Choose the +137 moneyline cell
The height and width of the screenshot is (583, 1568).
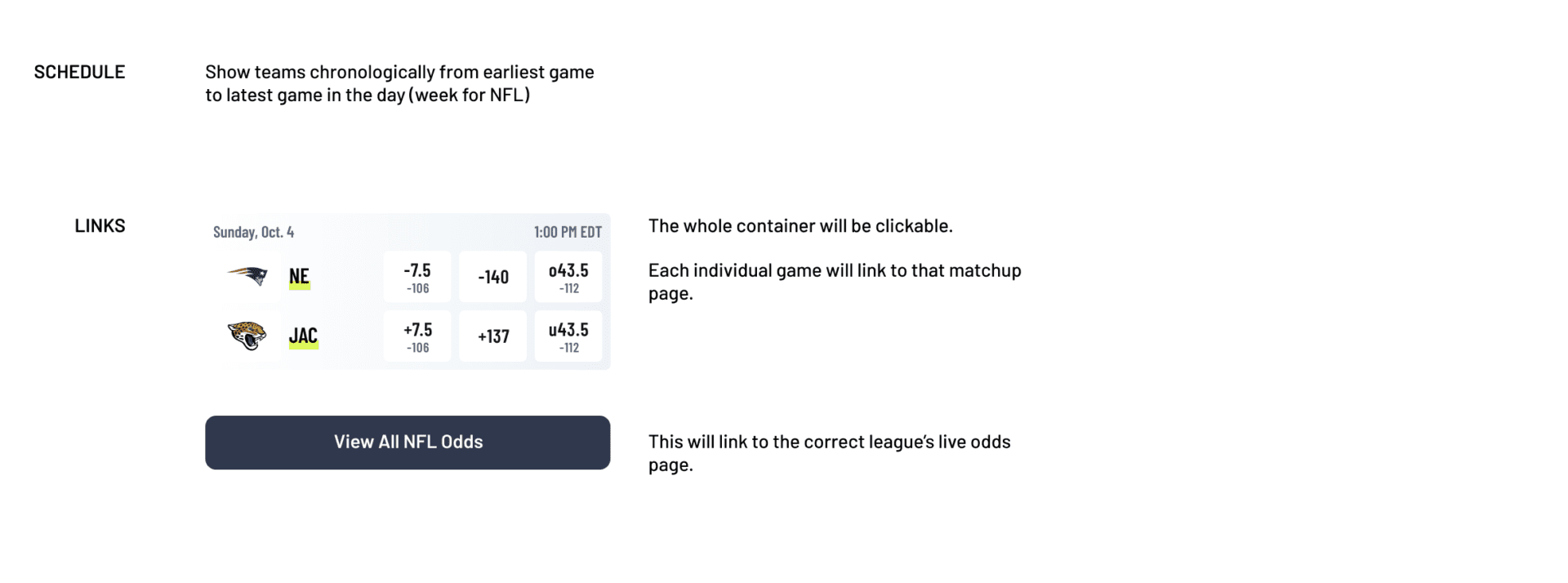tap(492, 336)
